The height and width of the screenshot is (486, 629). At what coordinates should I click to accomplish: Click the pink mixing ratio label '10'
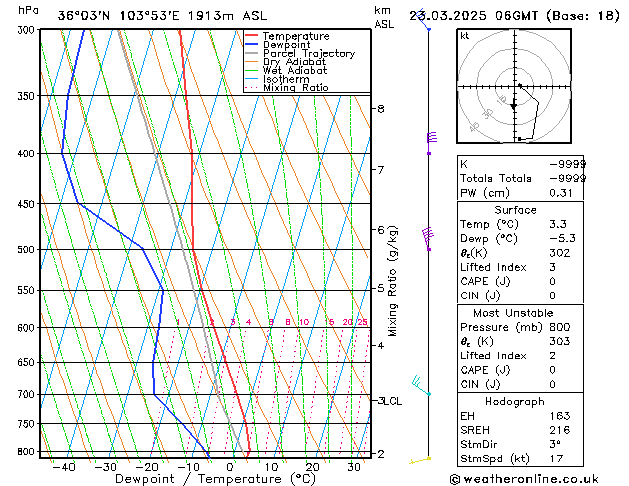point(304,322)
